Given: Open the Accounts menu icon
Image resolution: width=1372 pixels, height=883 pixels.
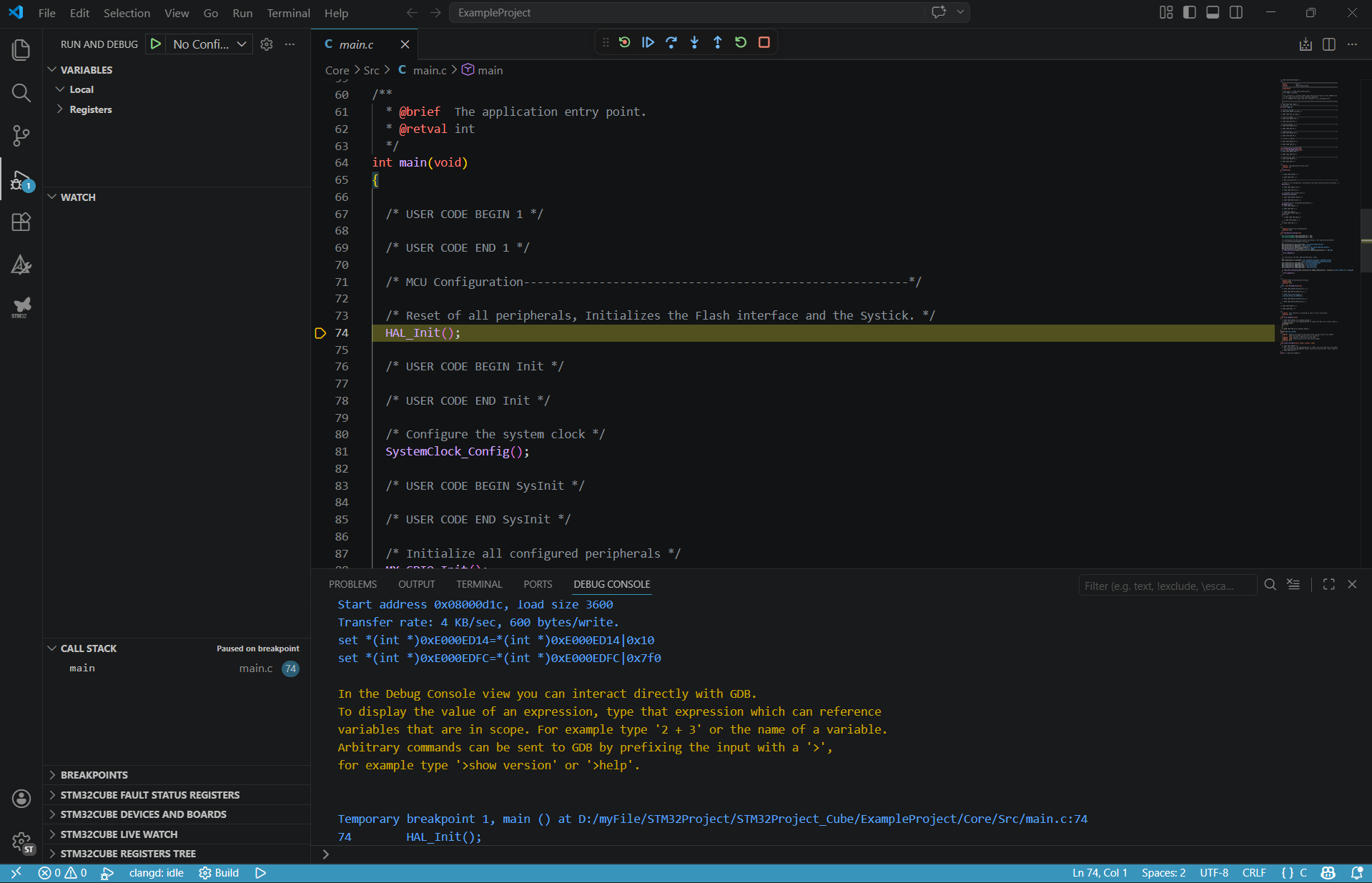Looking at the screenshot, I should click(21, 799).
